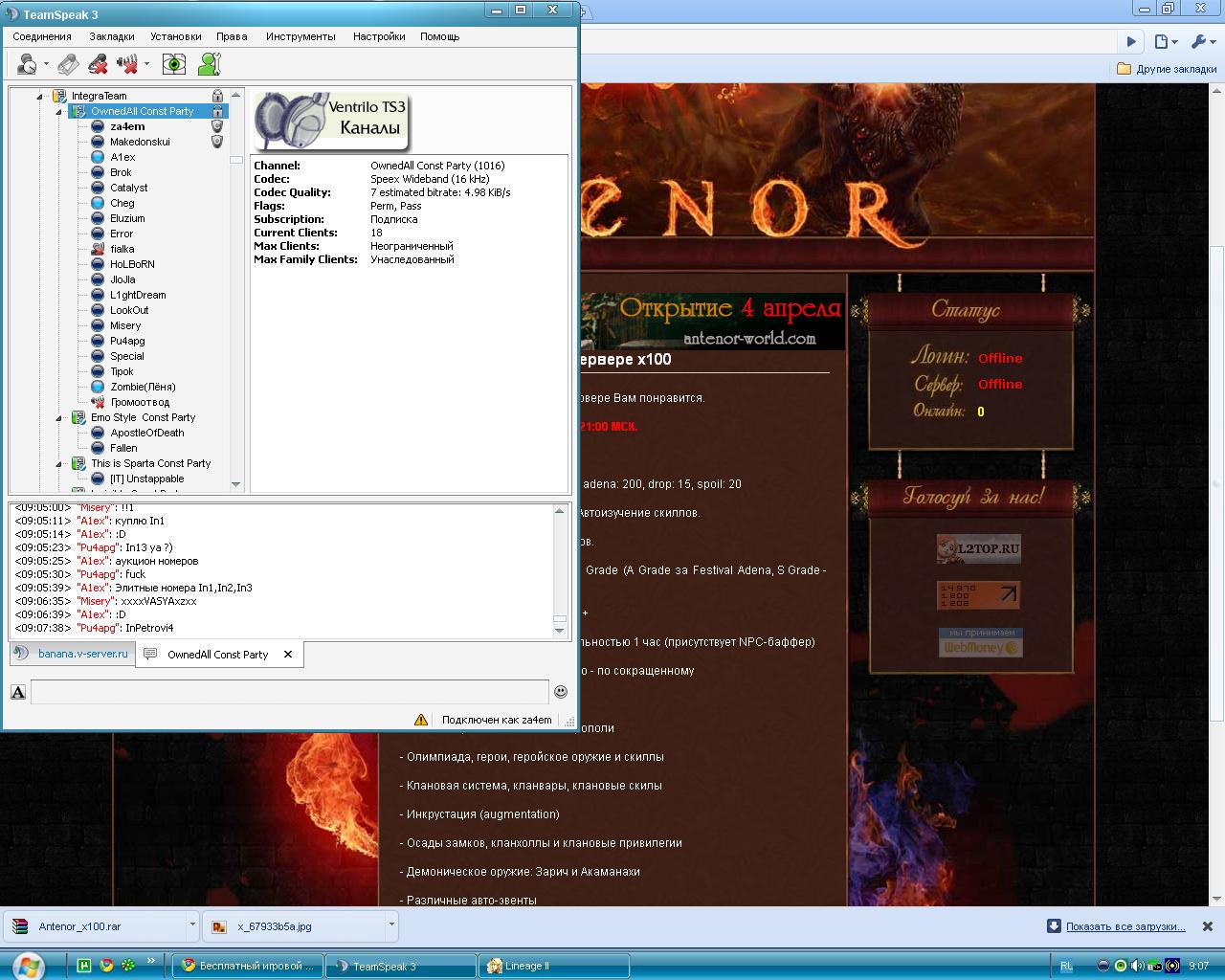
Task: Open dropdown arrow beside connect icon
Action: coord(46,65)
